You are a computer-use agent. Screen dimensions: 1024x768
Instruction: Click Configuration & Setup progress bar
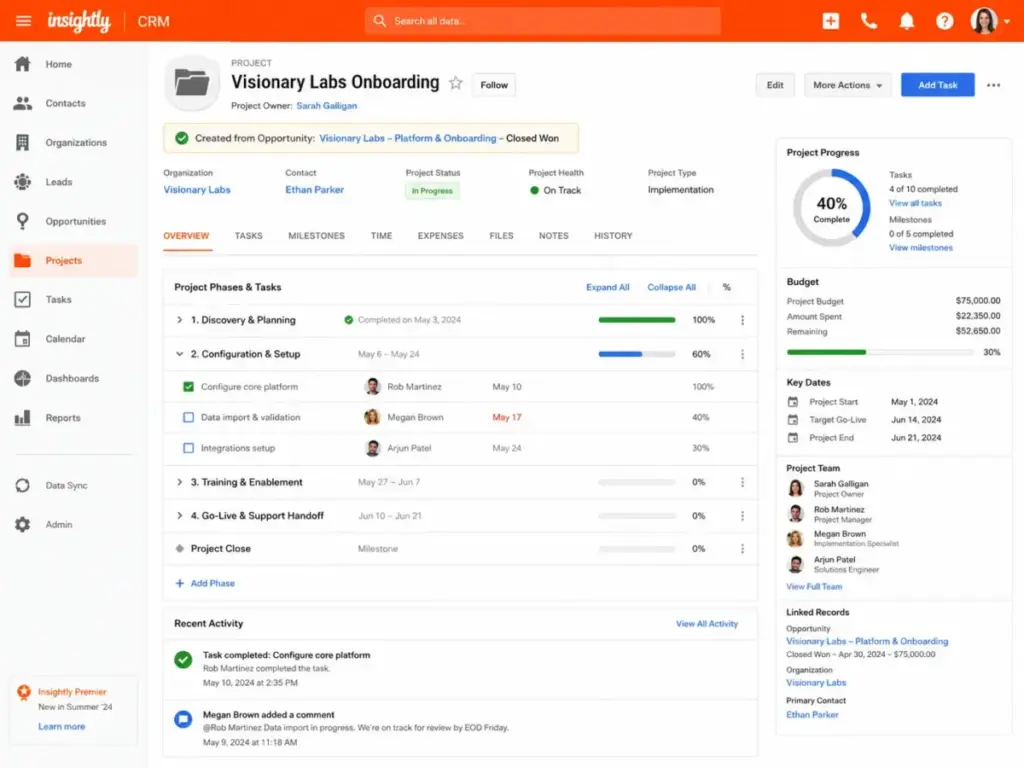click(637, 354)
